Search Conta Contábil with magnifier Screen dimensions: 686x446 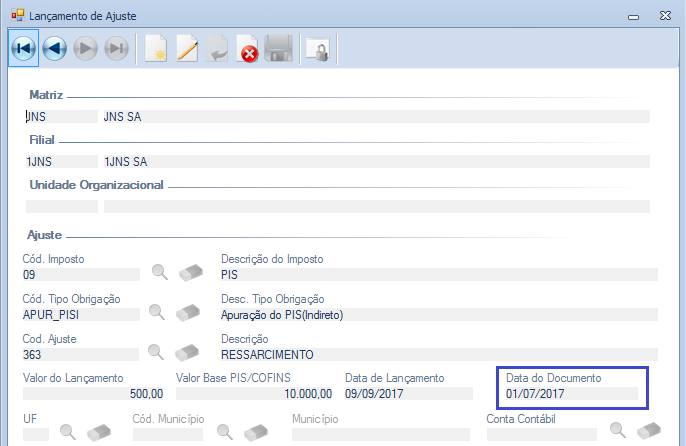coord(618,430)
